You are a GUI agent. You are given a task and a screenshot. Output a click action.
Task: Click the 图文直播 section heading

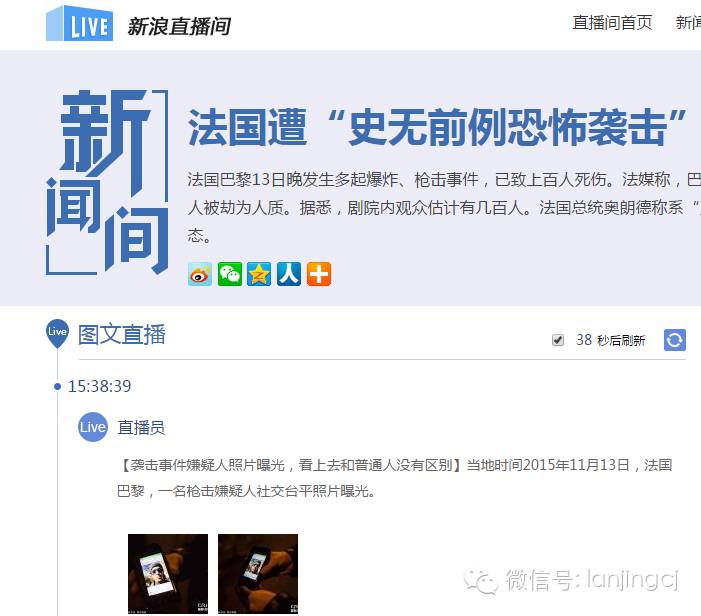122,334
